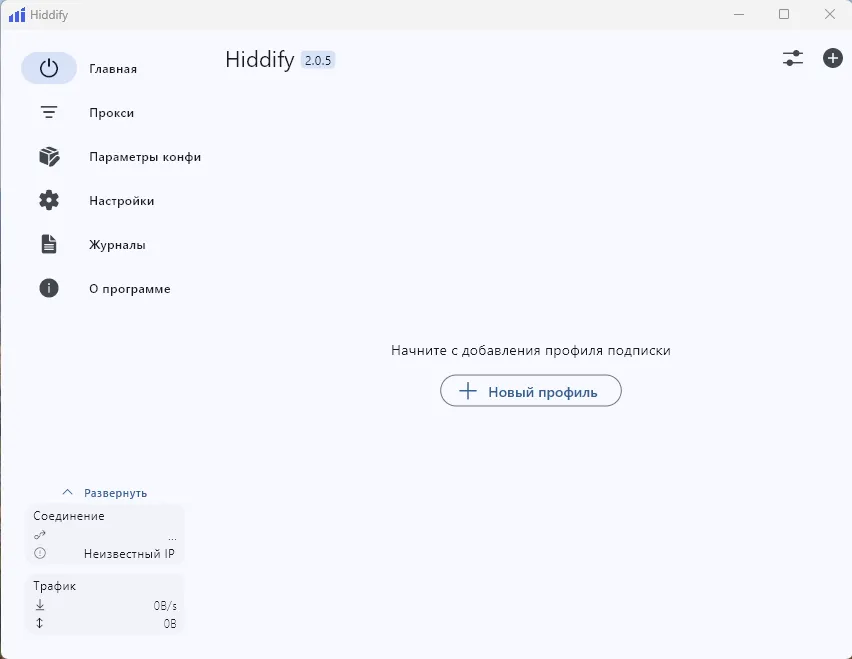This screenshot has height=659, width=852.
Task: Open Параметры конфи via cube icon
Action: [x=49, y=156]
